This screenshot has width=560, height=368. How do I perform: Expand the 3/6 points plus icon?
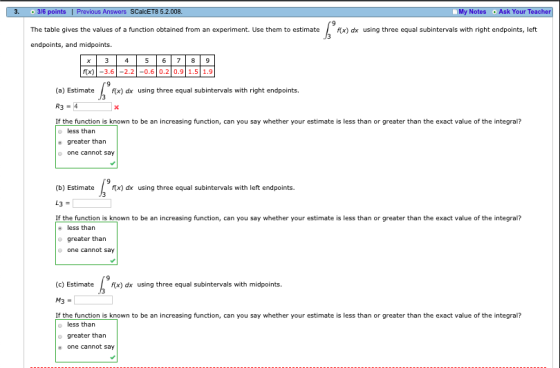tap(32, 12)
